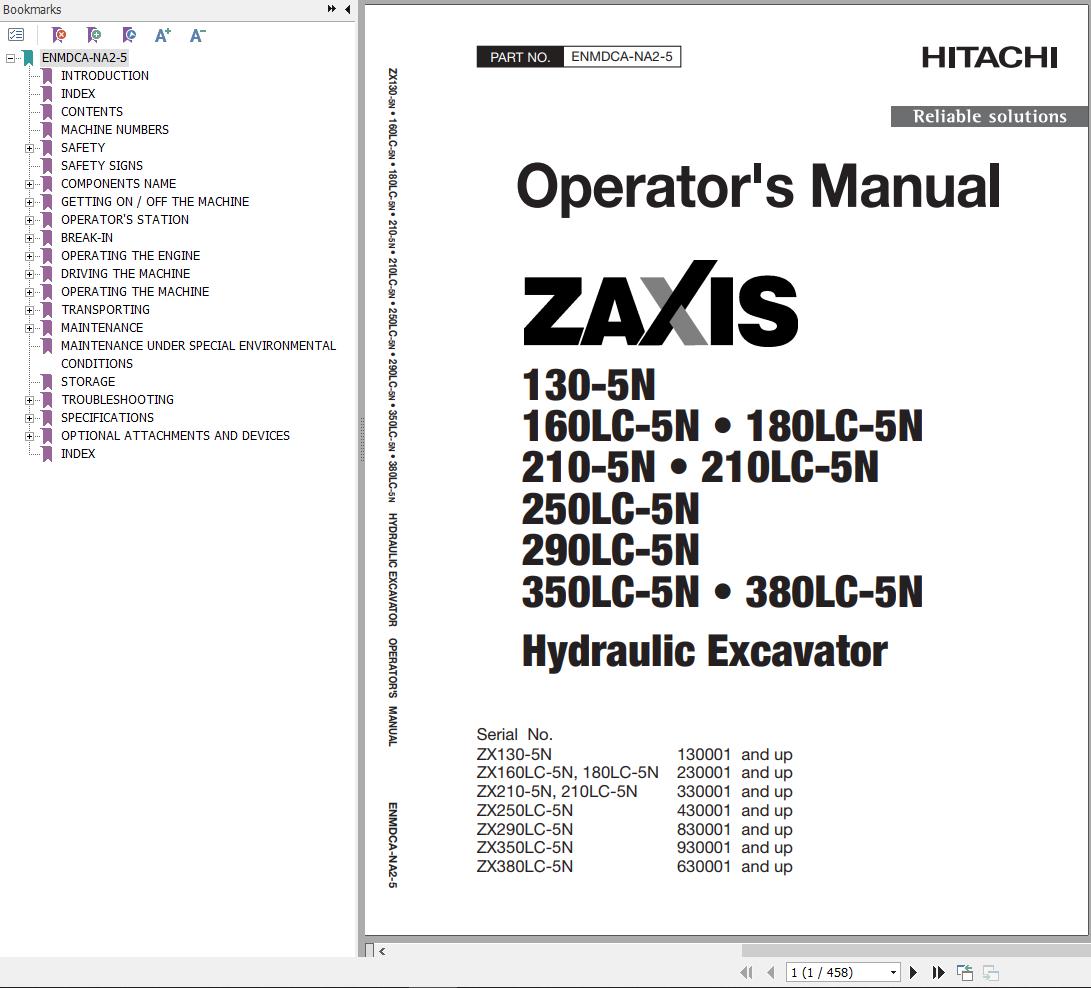
Task: Open the page number dropdown
Action: (893, 972)
